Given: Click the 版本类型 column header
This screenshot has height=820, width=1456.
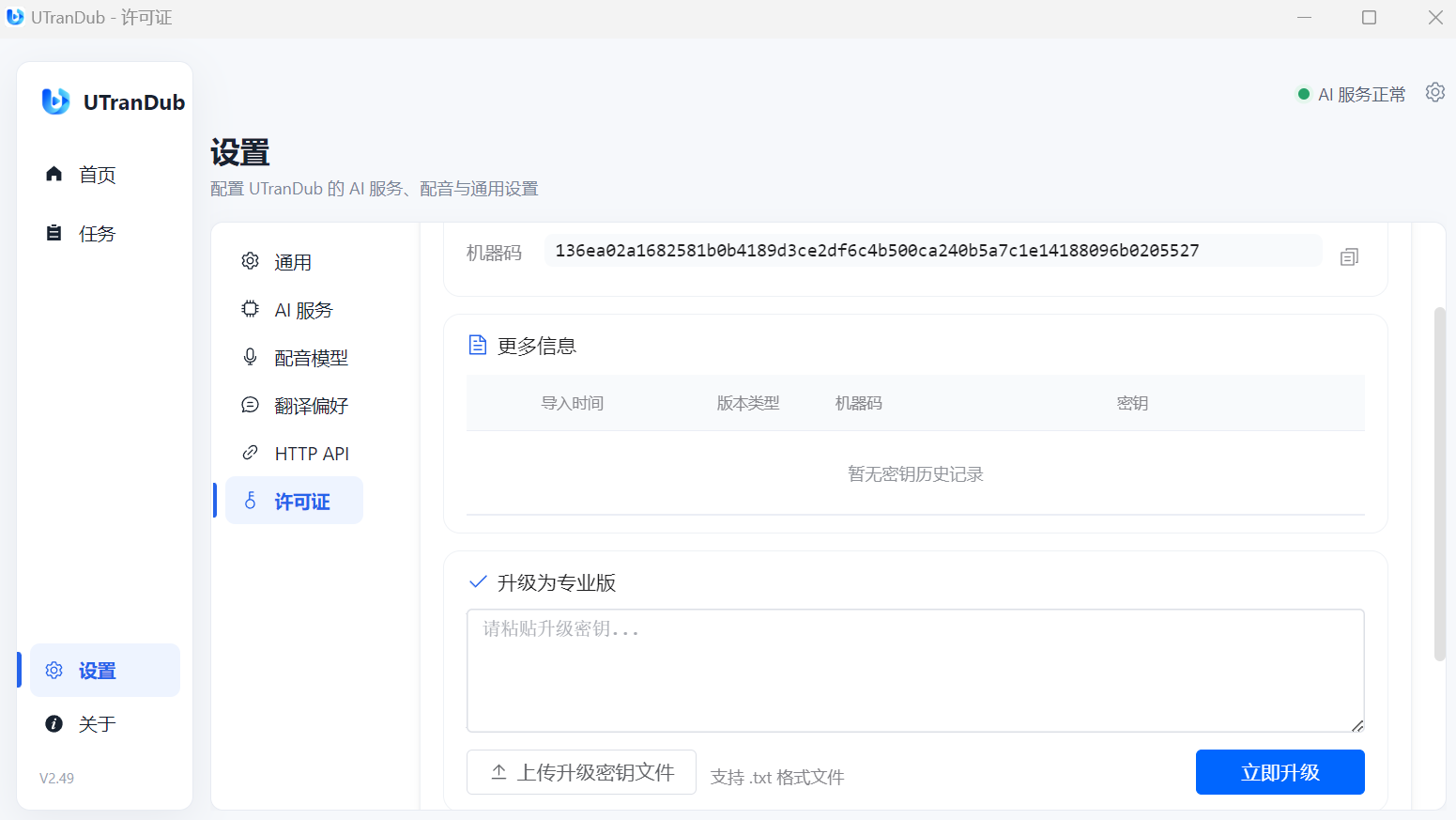Looking at the screenshot, I should (748, 403).
